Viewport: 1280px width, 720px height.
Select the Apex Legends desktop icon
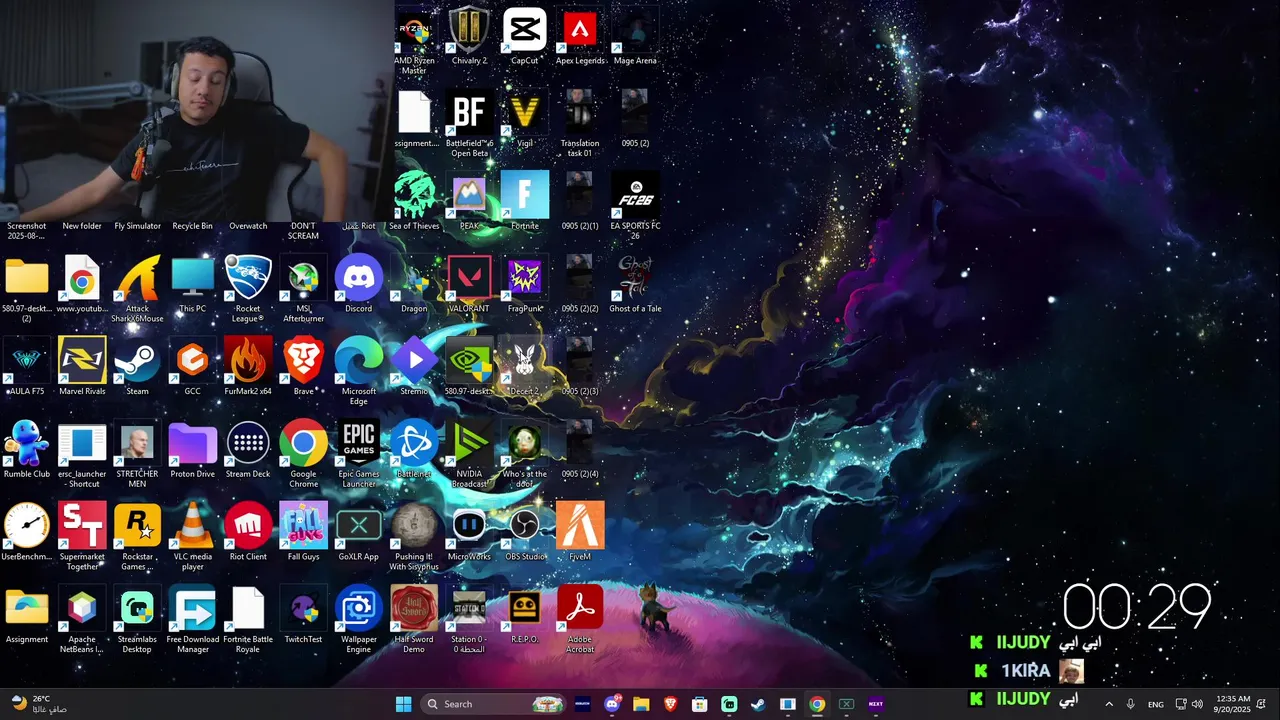pos(580,30)
